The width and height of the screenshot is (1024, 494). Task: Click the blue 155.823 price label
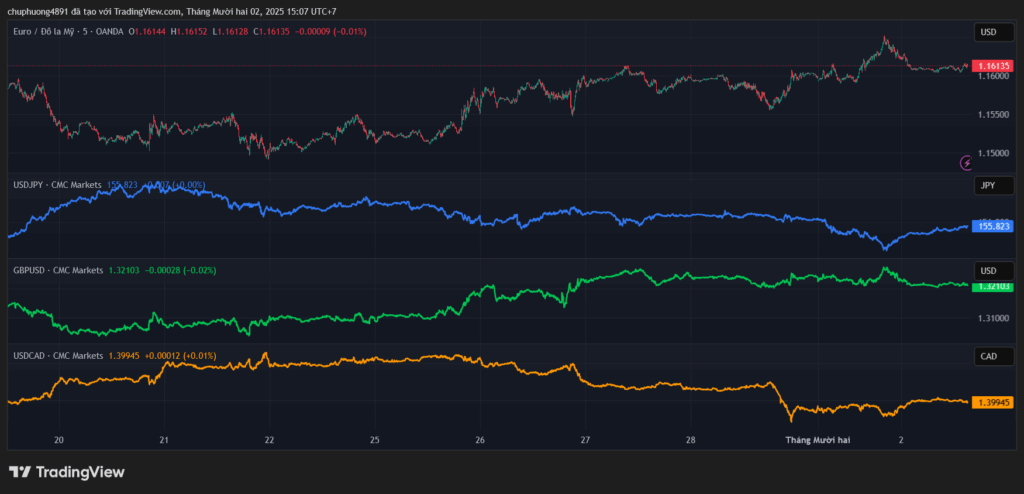(994, 227)
